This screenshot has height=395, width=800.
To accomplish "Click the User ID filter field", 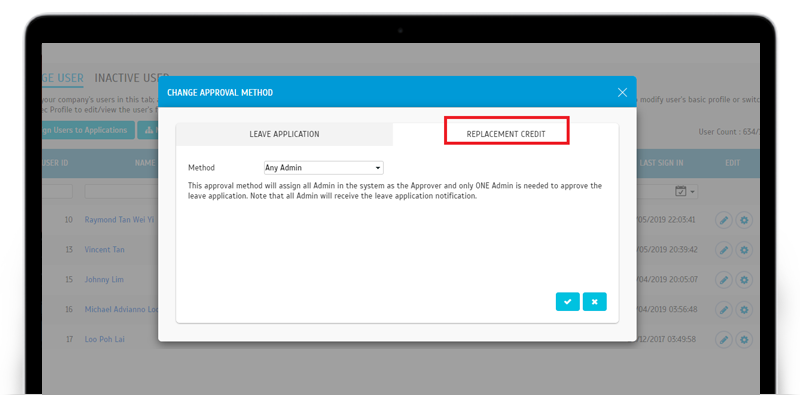I will pos(57,192).
